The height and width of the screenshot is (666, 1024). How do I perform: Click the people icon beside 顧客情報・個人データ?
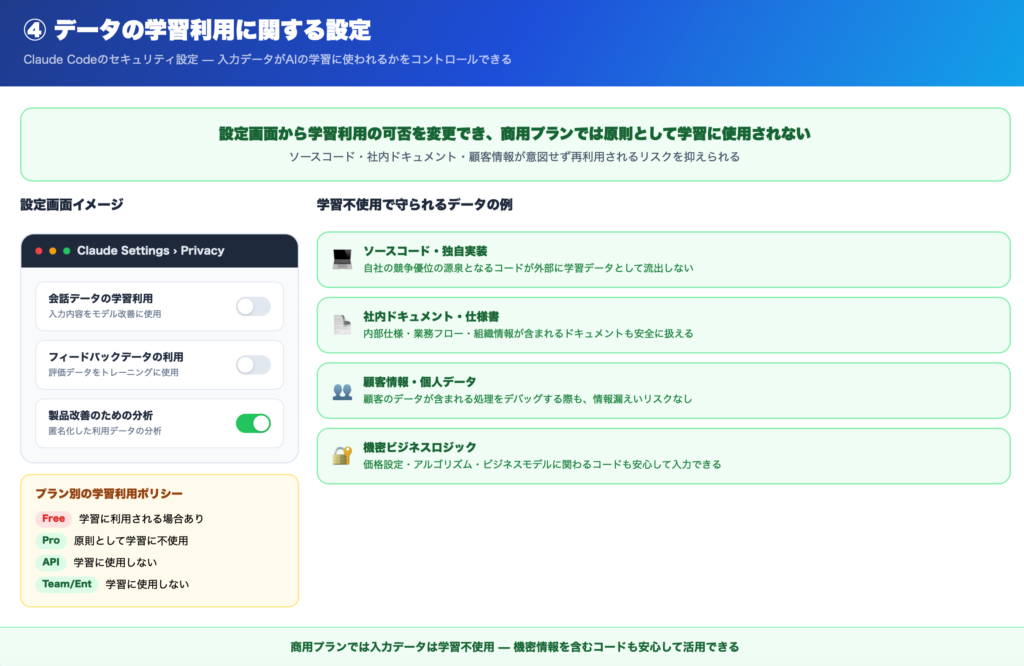pos(342,390)
